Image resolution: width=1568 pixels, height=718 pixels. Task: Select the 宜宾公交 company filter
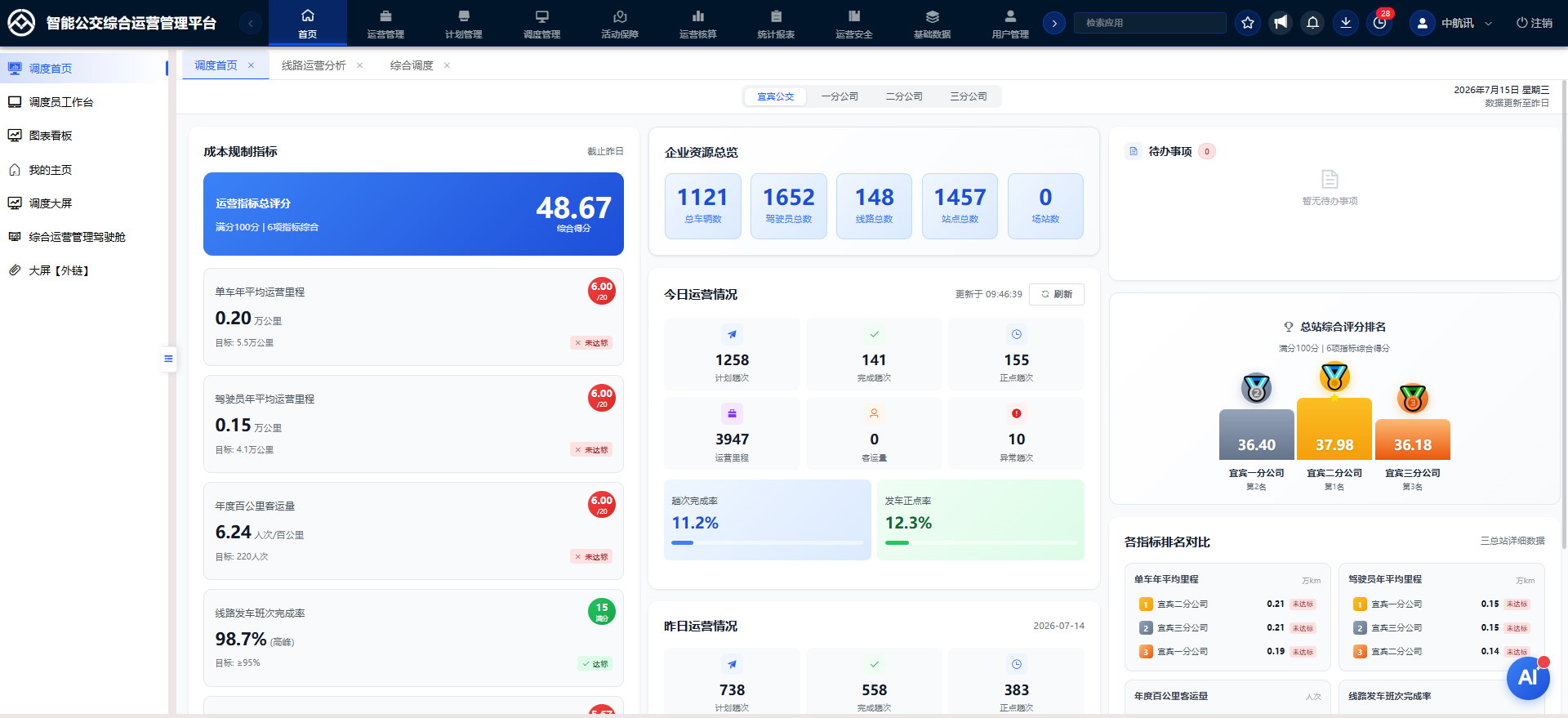click(x=775, y=96)
